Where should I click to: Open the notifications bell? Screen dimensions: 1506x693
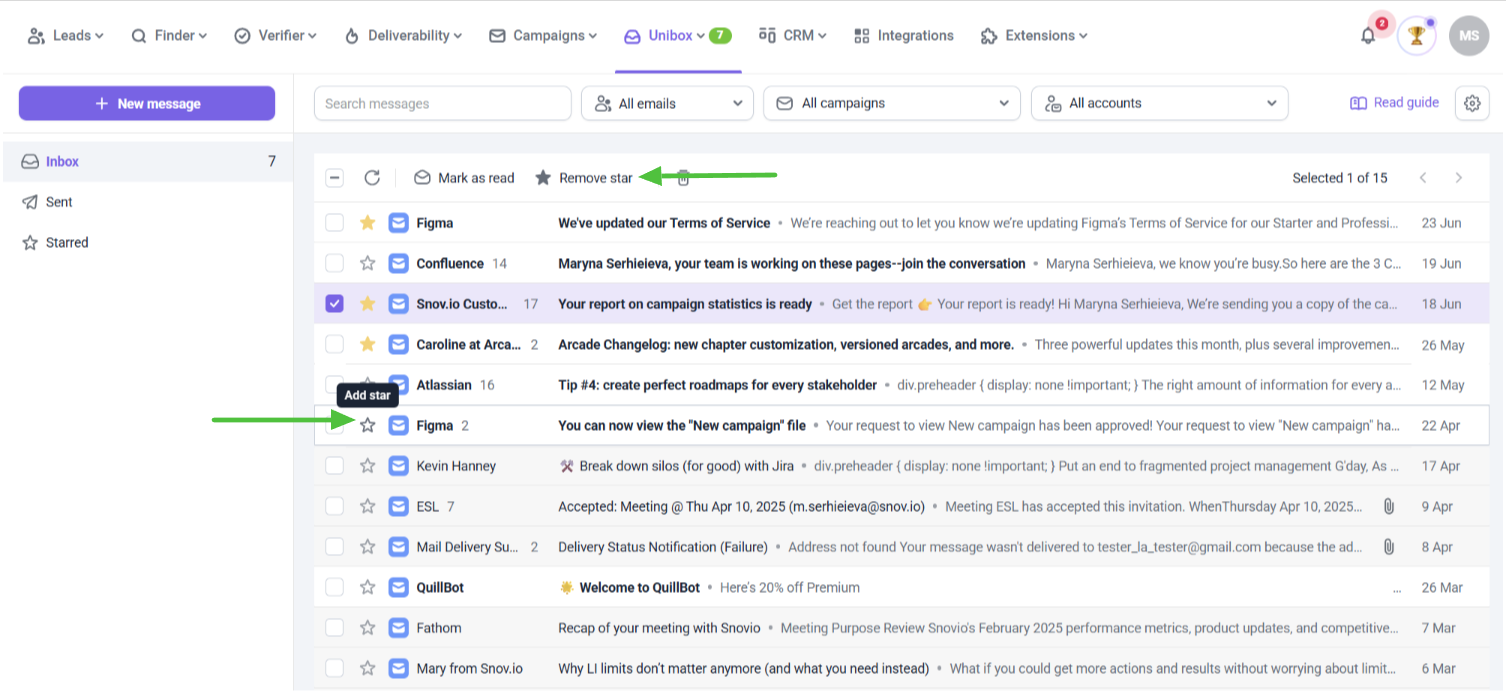pyautogui.click(x=1368, y=36)
